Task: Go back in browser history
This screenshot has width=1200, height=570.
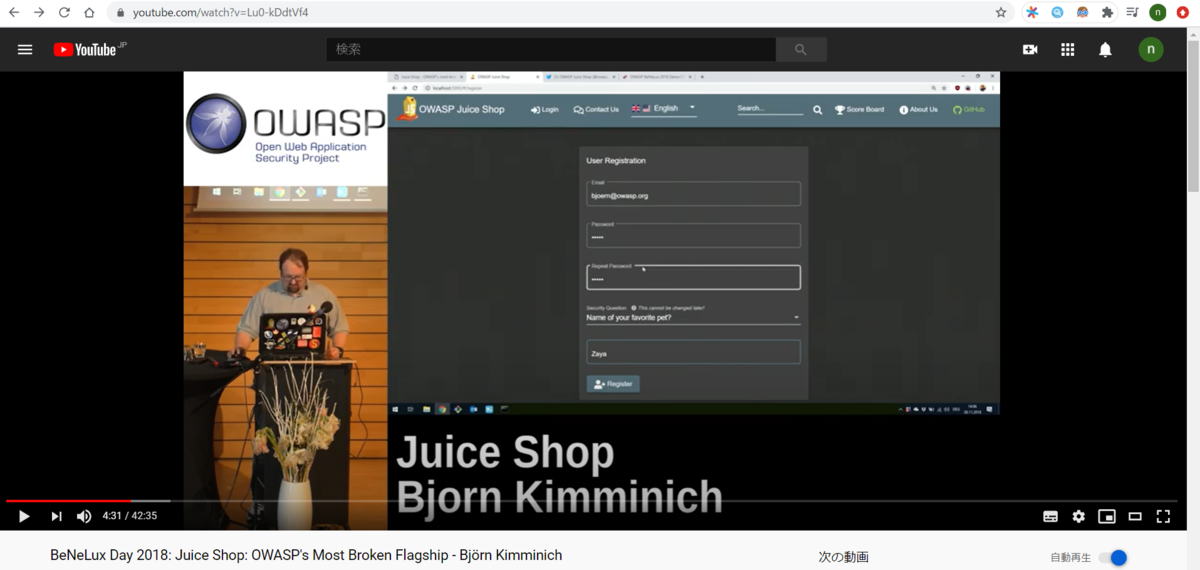Action: [14, 13]
